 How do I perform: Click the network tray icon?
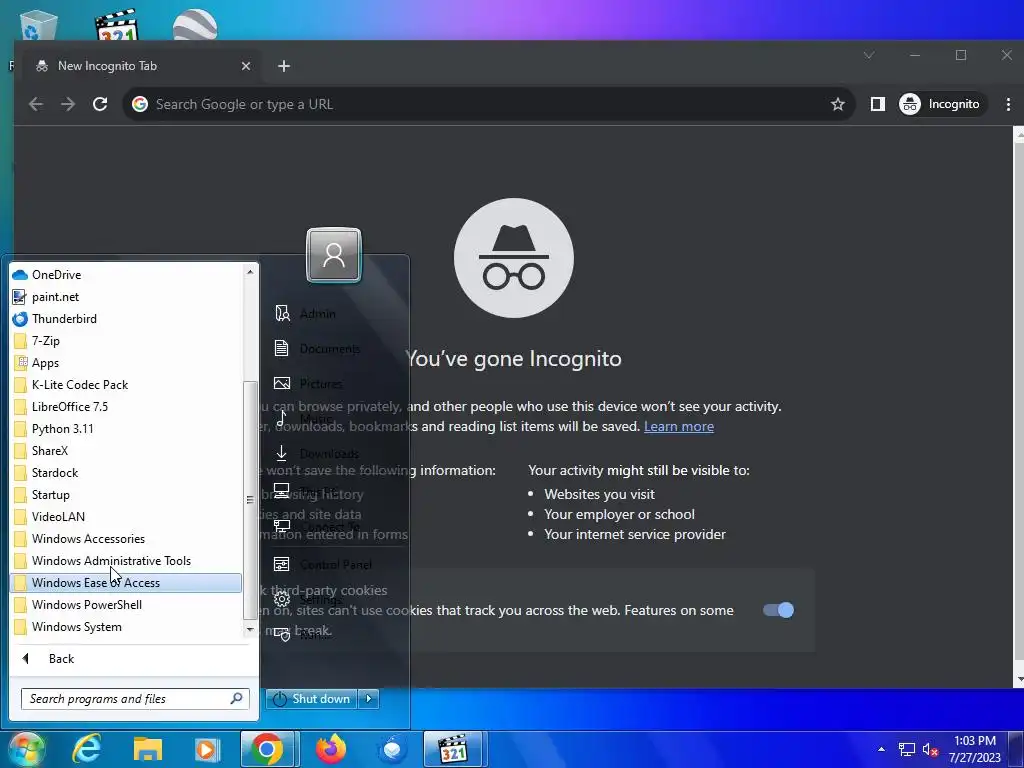click(x=906, y=750)
